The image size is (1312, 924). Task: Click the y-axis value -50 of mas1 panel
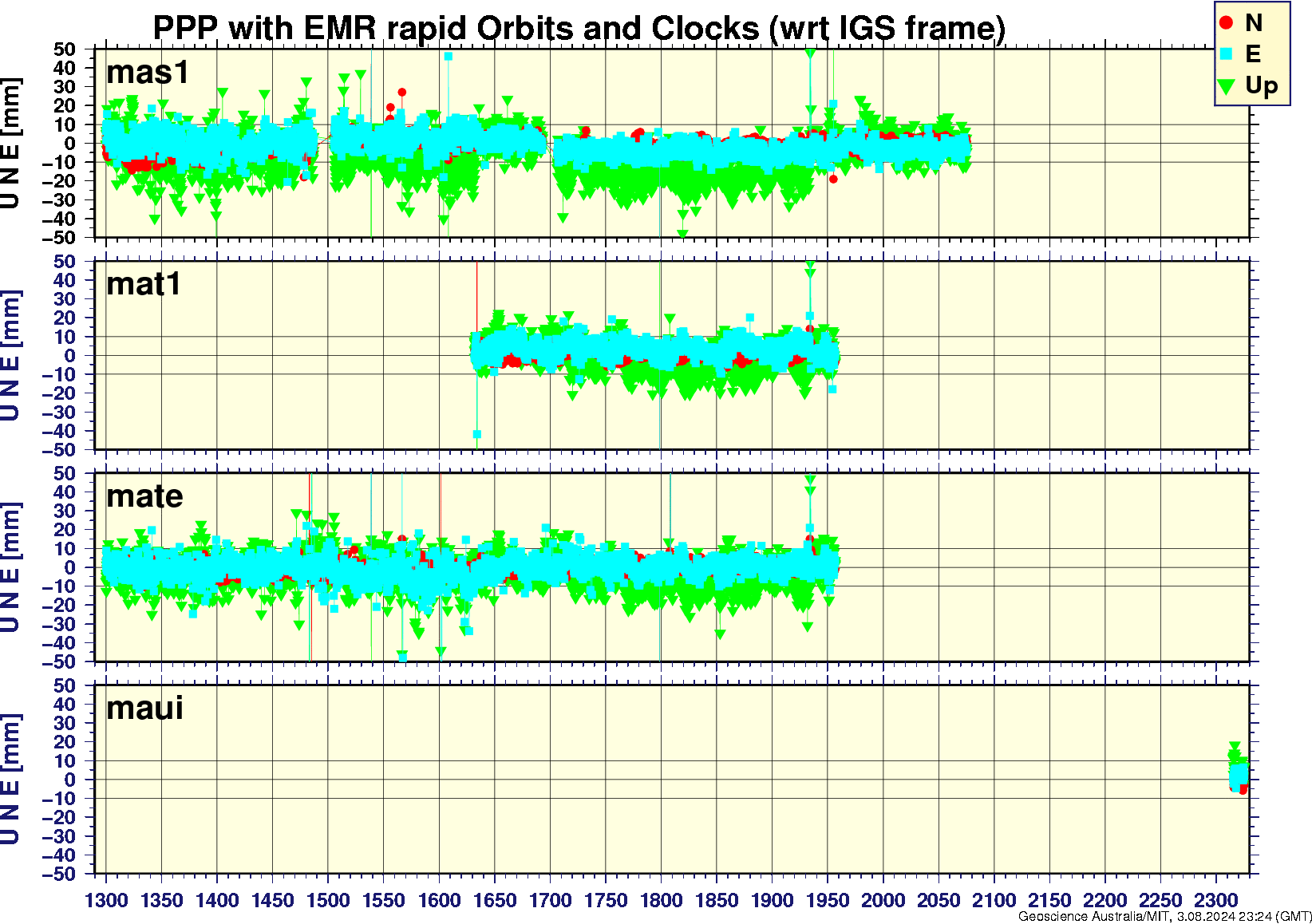pos(60,238)
